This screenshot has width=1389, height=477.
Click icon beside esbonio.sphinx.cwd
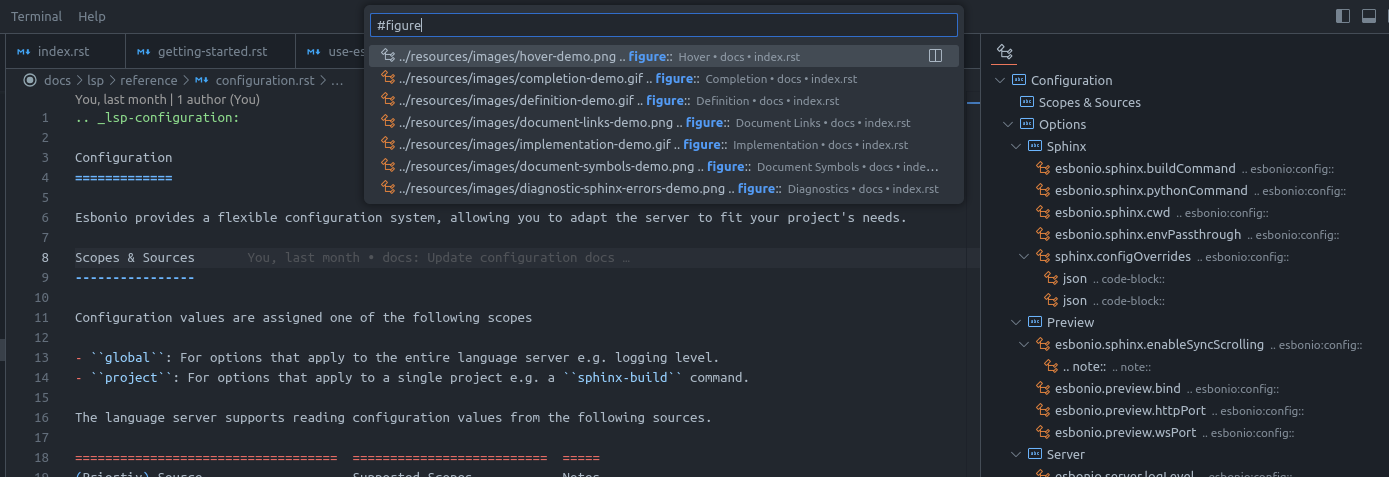click(x=1044, y=212)
